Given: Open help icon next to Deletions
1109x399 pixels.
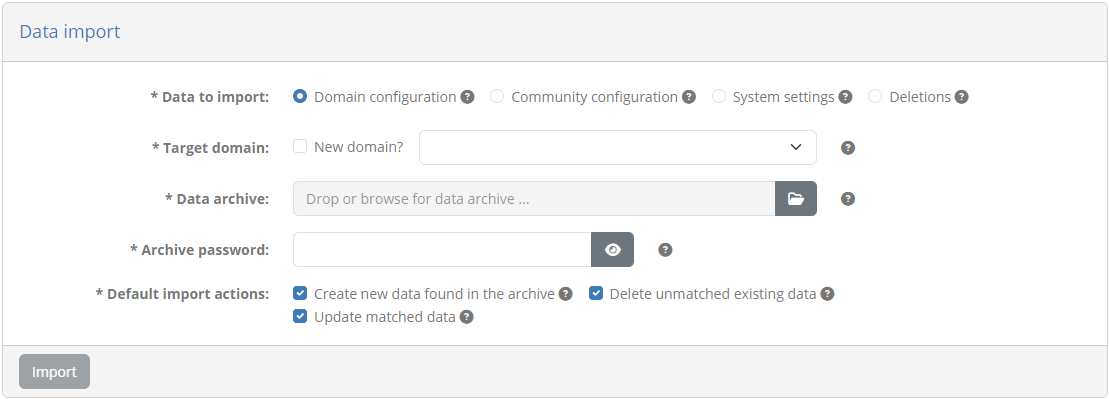Looking at the screenshot, I should [x=961, y=97].
